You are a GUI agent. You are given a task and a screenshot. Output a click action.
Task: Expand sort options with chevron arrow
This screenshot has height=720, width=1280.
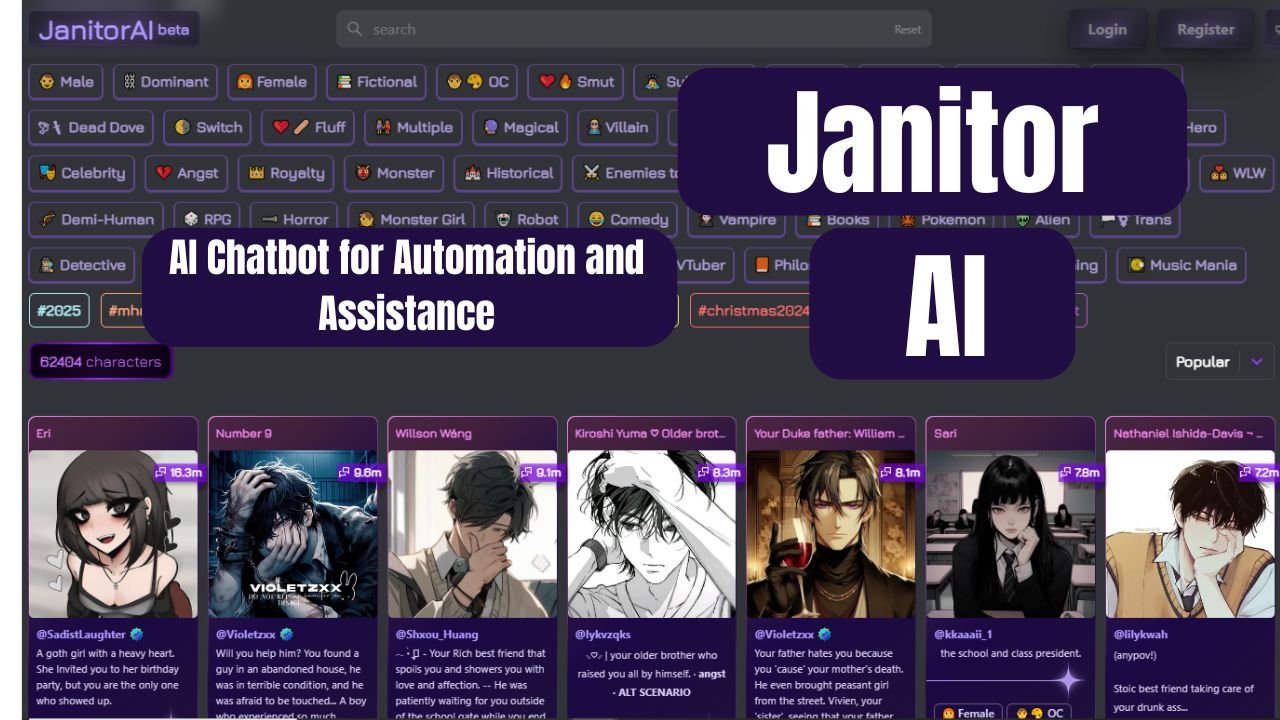pyautogui.click(x=1257, y=362)
